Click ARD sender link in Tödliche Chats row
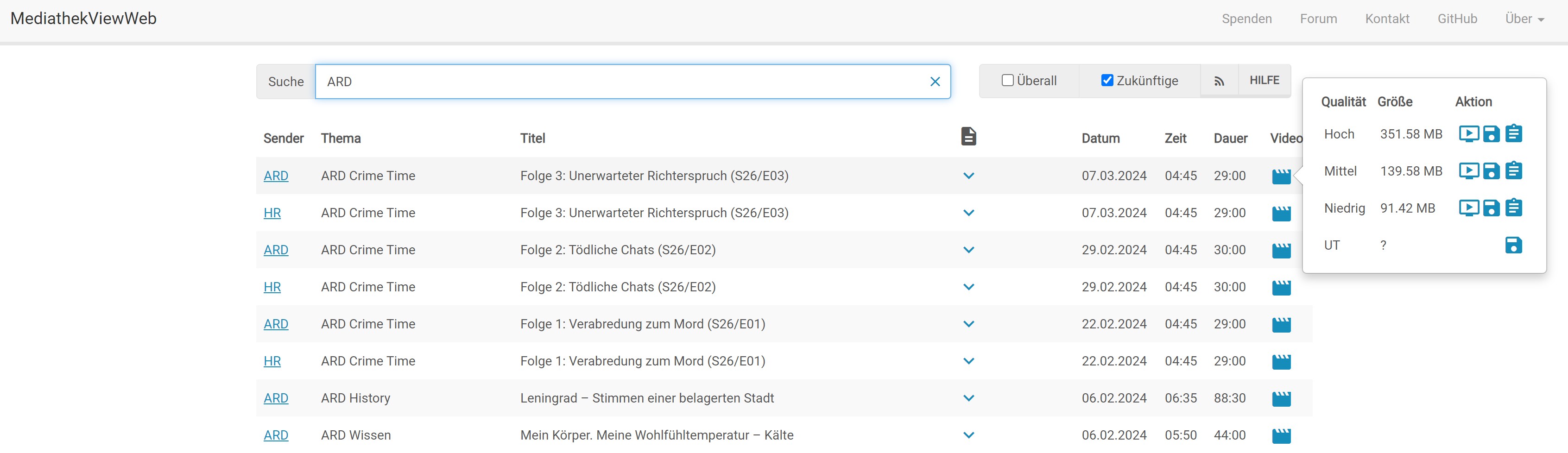 (276, 250)
